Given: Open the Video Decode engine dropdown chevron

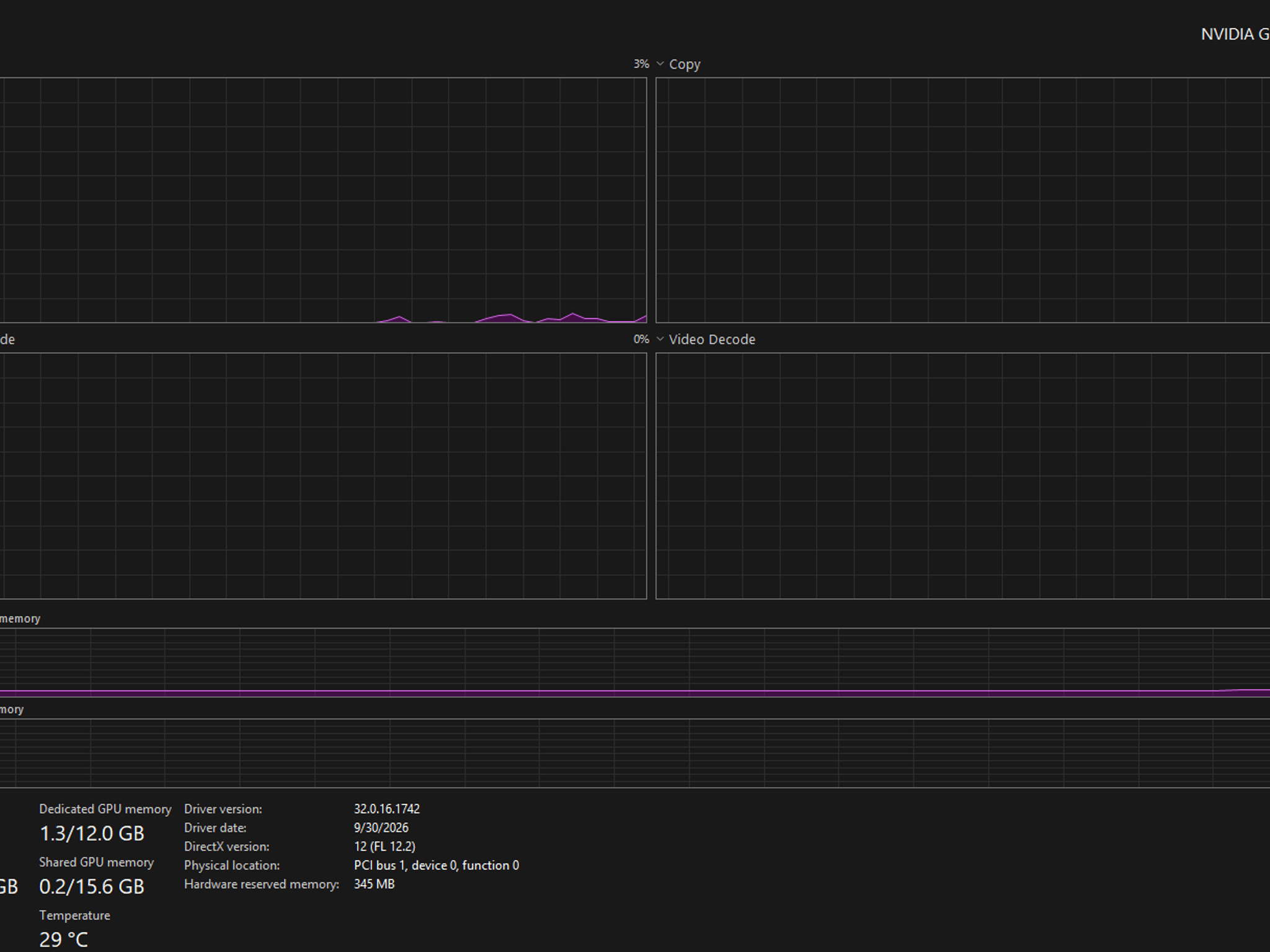Looking at the screenshot, I should 660,340.
